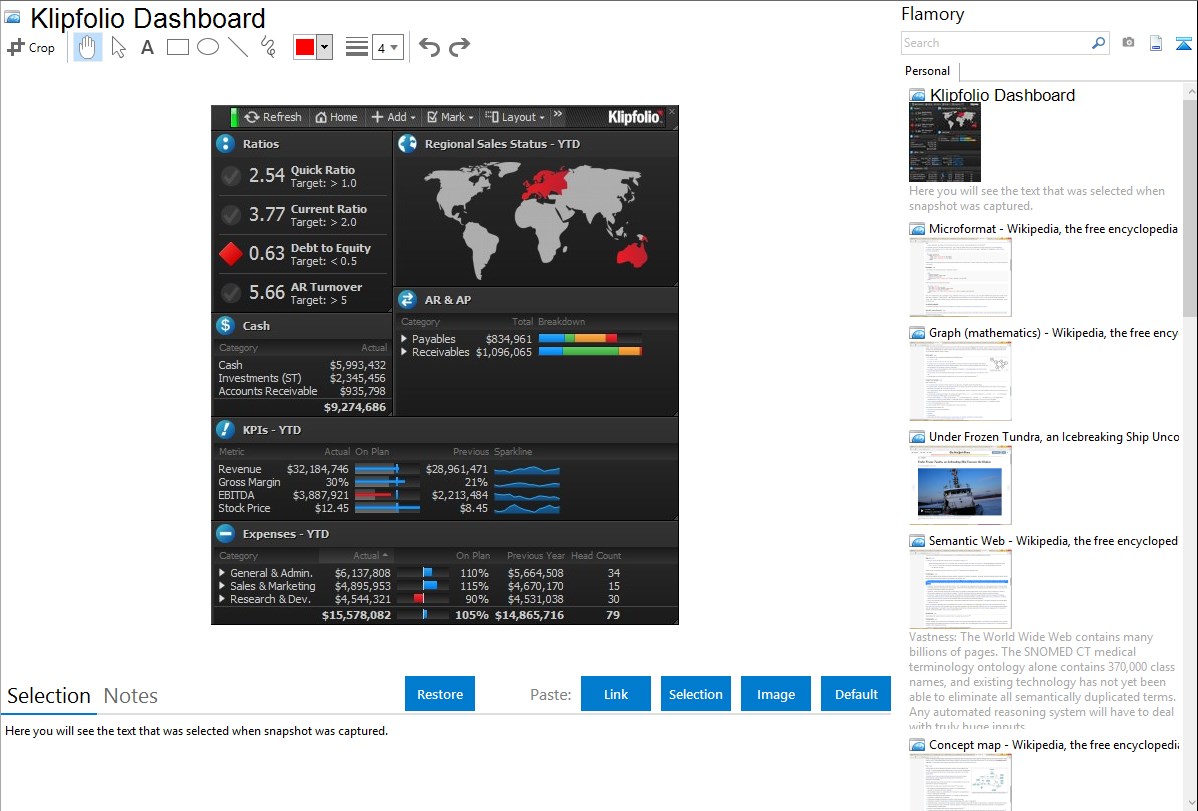
Task: Select the ellipse shape tool
Action: (208, 47)
